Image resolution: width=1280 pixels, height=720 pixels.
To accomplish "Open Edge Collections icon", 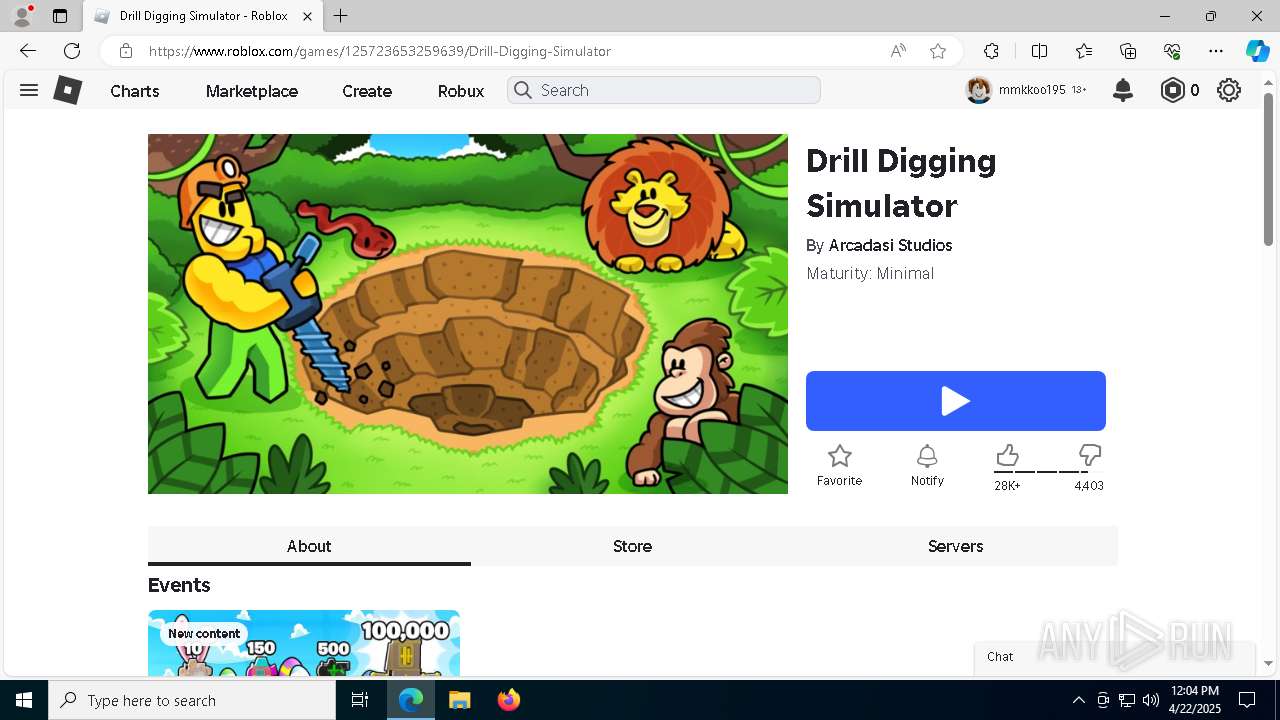I will pyautogui.click(x=1128, y=51).
